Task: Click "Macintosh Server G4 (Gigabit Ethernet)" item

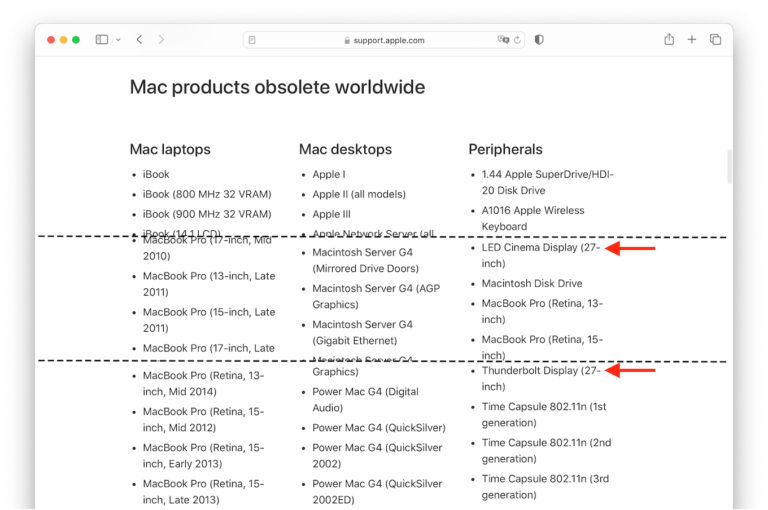Action: [x=362, y=333]
